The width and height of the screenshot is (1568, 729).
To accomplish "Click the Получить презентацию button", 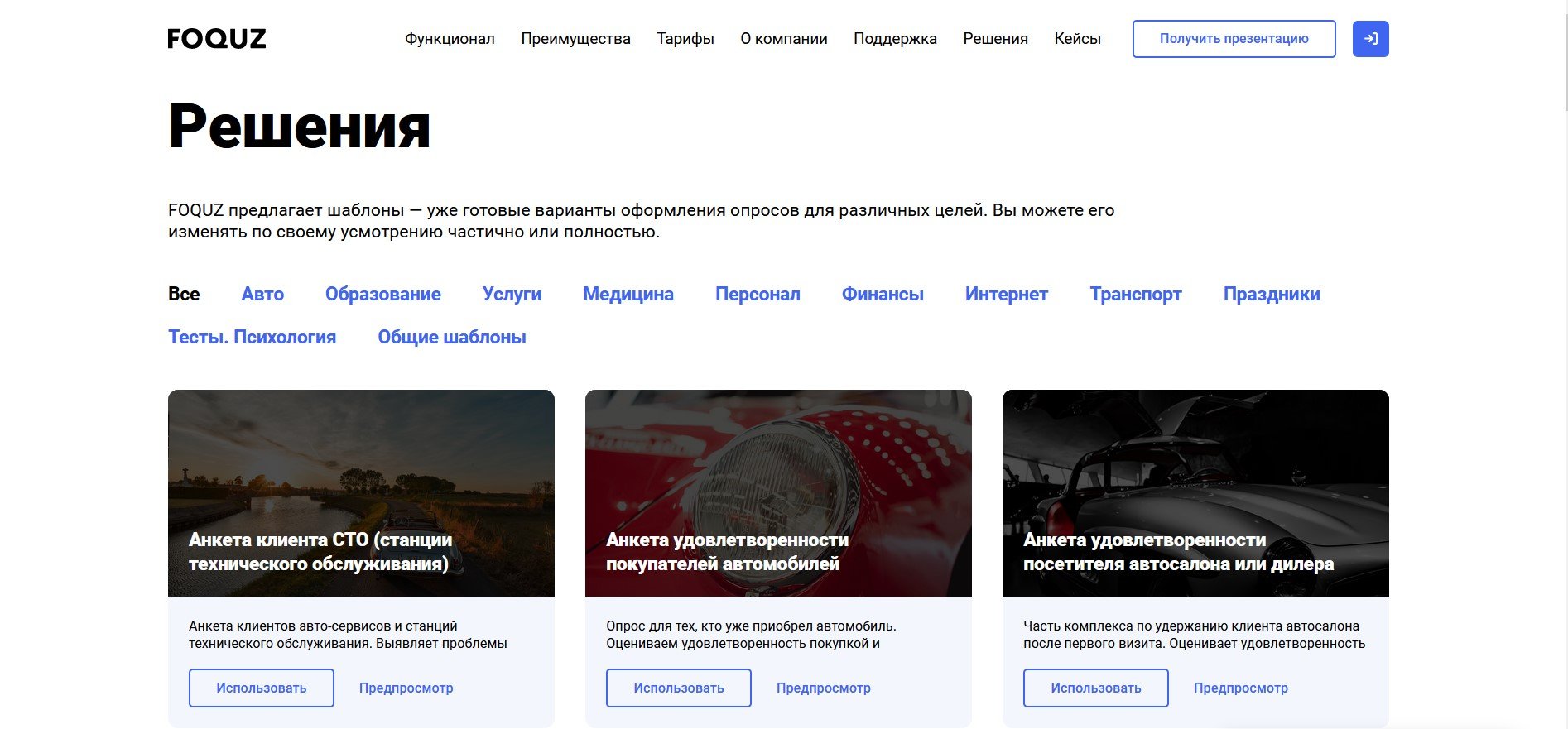I will [1234, 39].
